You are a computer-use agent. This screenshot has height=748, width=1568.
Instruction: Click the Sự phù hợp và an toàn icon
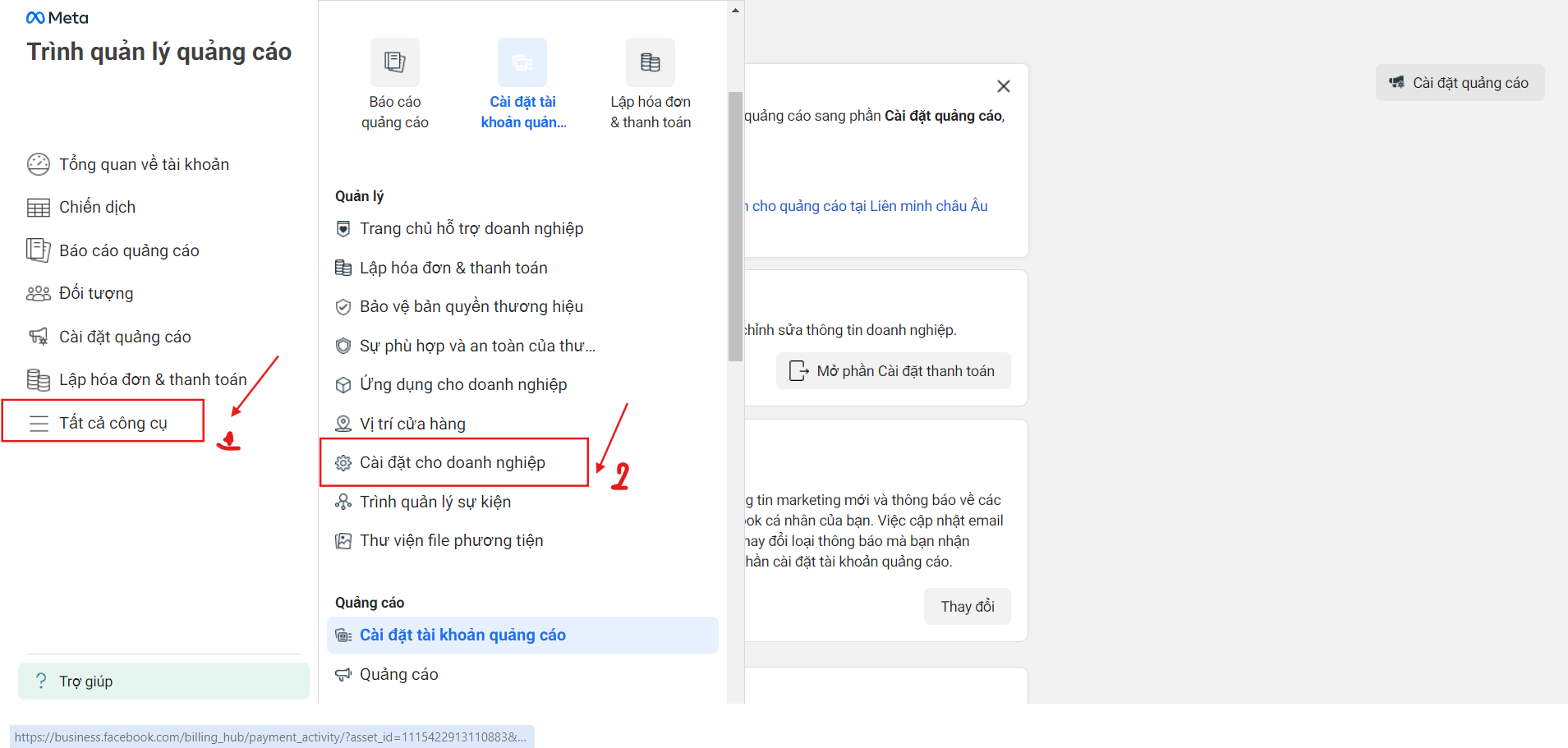(x=343, y=346)
